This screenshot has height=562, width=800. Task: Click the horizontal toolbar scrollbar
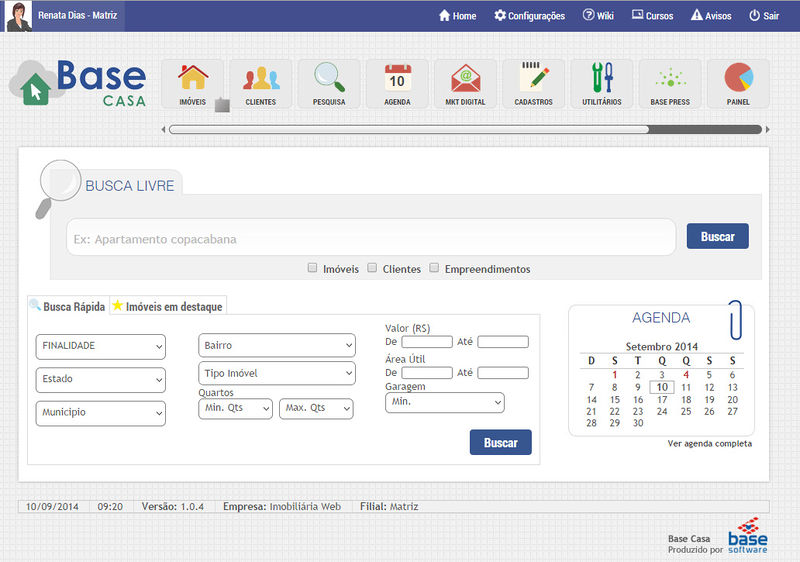tap(409, 129)
